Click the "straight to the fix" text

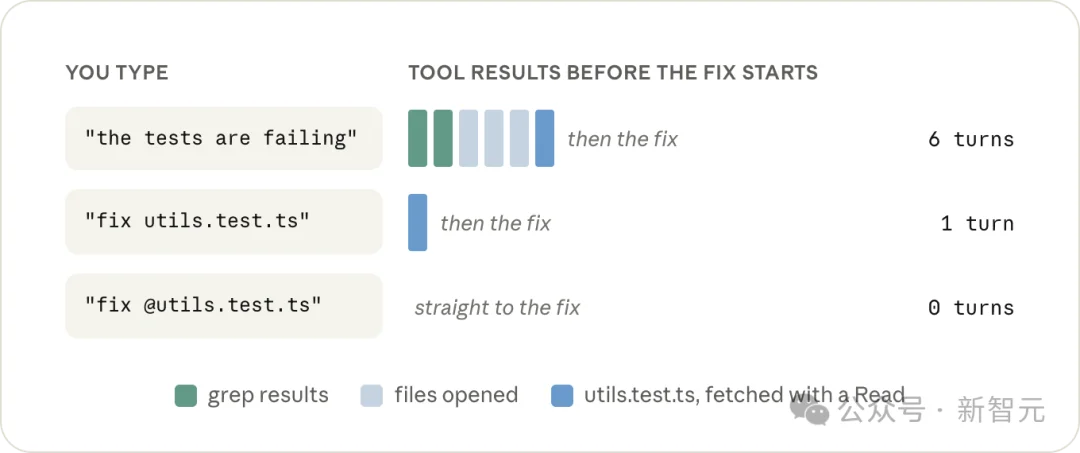coord(497,308)
